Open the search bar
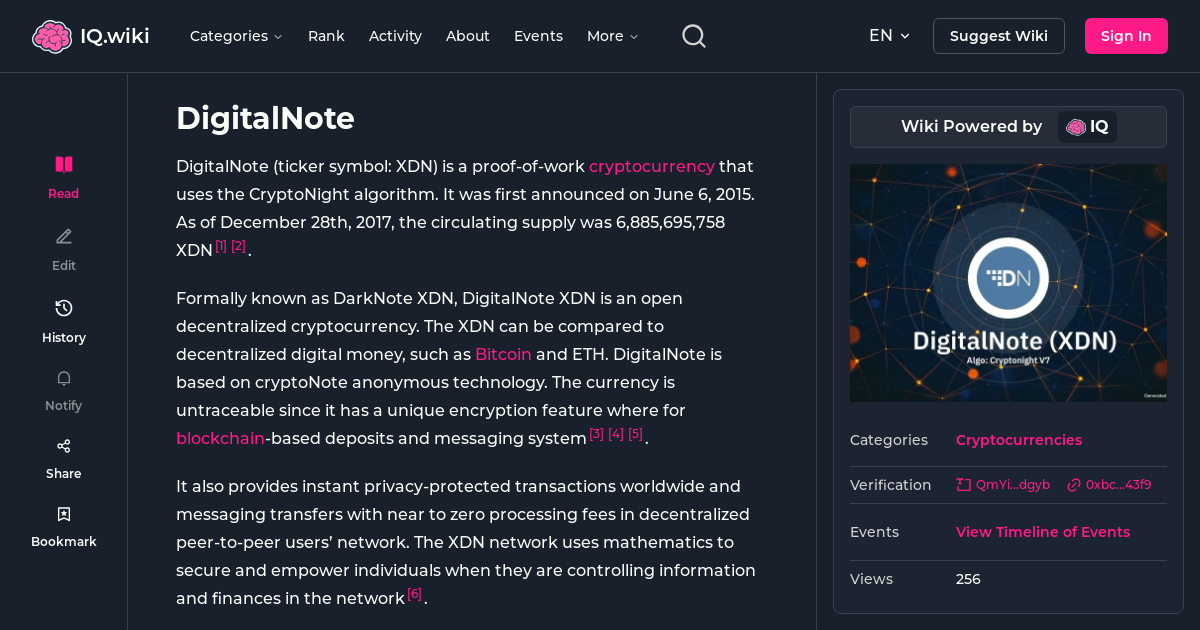The width and height of the screenshot is (1200, 630). (693, 35)
